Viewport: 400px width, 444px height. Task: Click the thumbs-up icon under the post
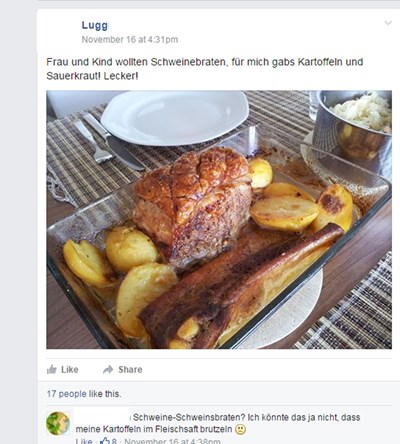point(52,369)
